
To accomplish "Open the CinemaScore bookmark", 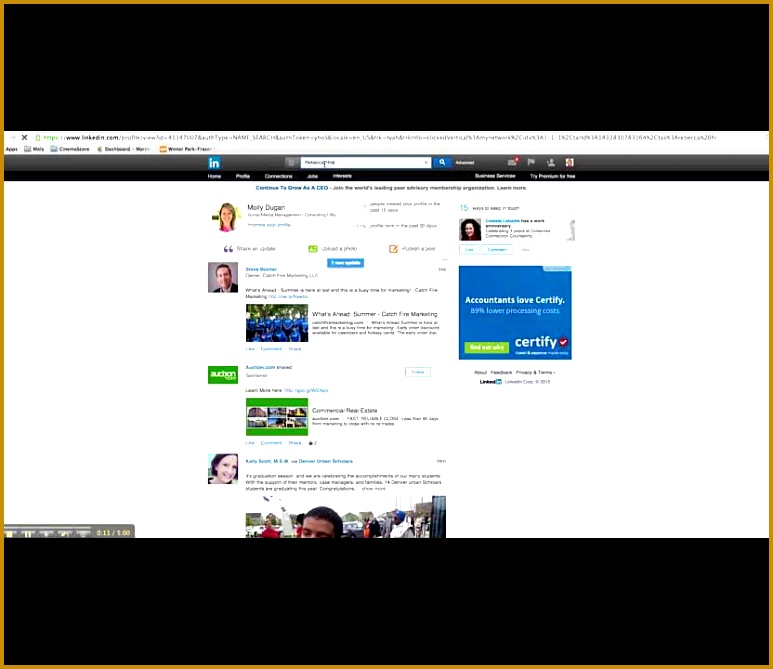I will [x=70, y=149].
